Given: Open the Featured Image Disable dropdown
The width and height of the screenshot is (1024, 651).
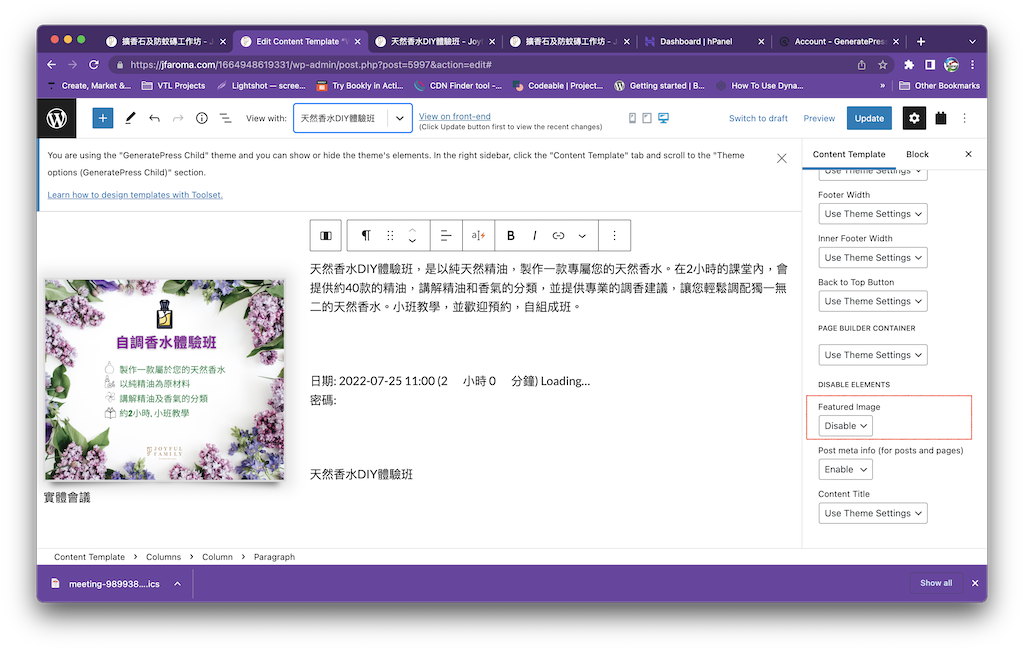Looking at the screenshot, I should (845, 426).
